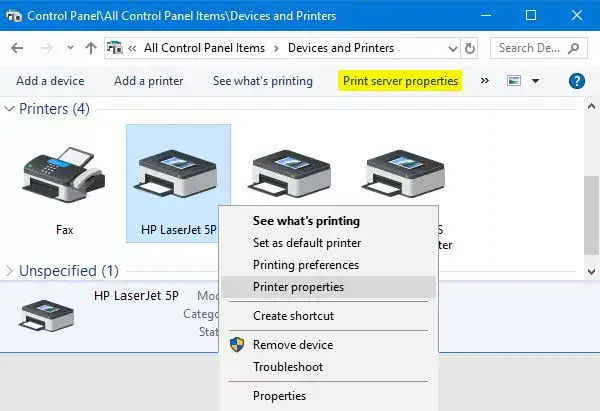This screenshot has width=600, height=411.
Task: Click Add a printer
Action: point(148,81)
